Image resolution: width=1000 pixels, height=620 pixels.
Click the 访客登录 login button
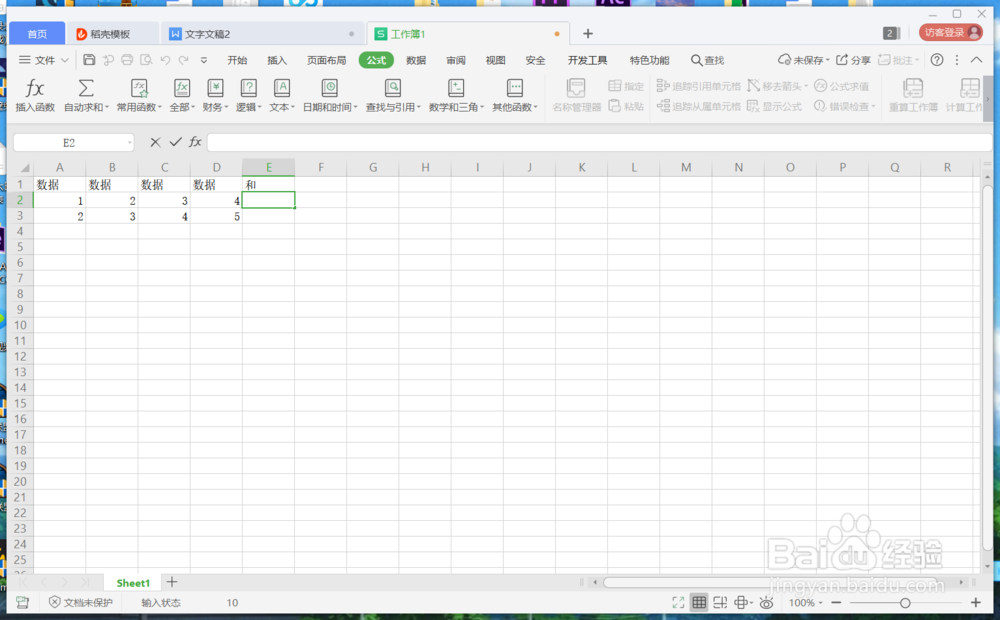pyautogui.click(x=950, y=33)
